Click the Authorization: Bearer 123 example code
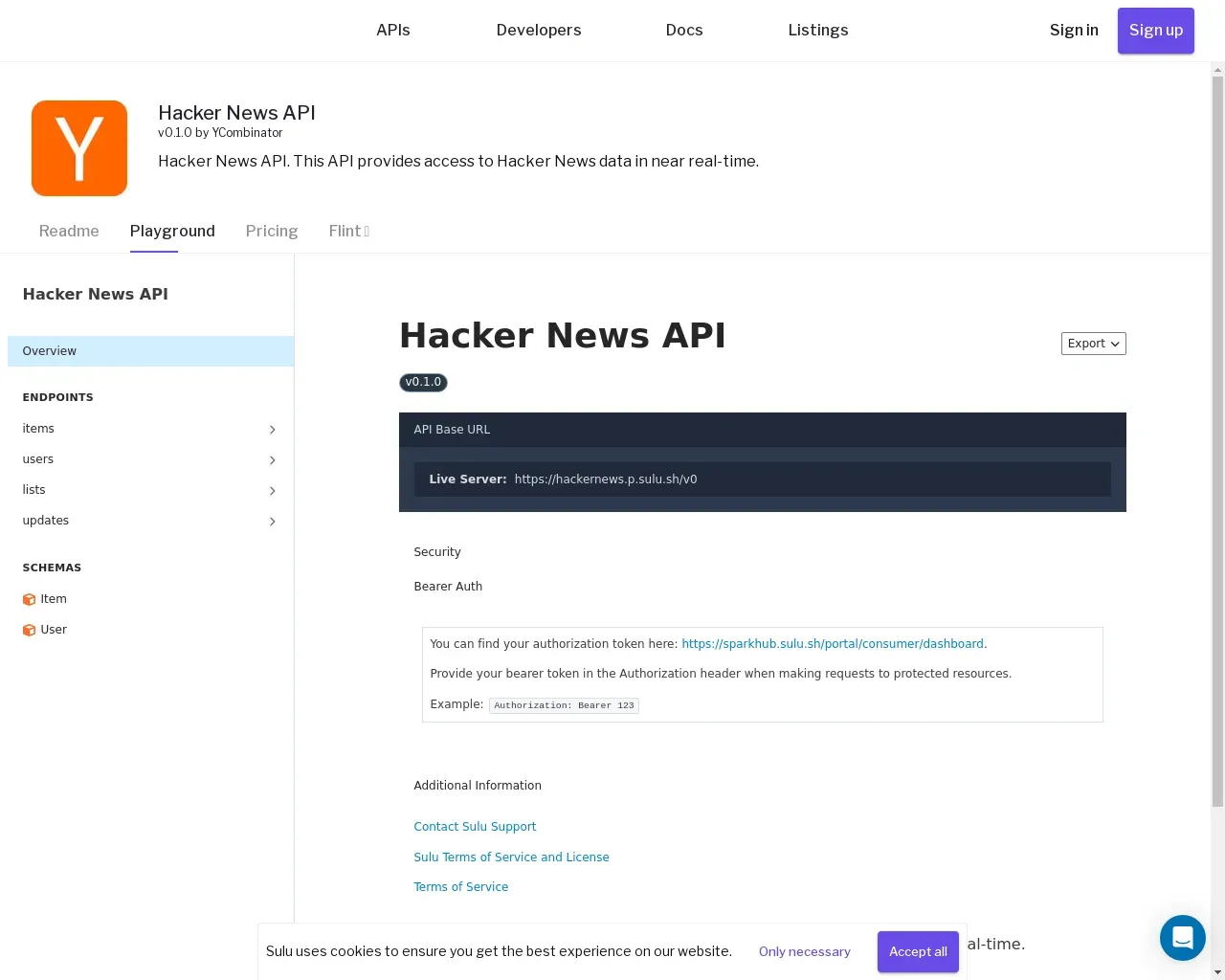1225x980 pixels. tap(564, 705)
